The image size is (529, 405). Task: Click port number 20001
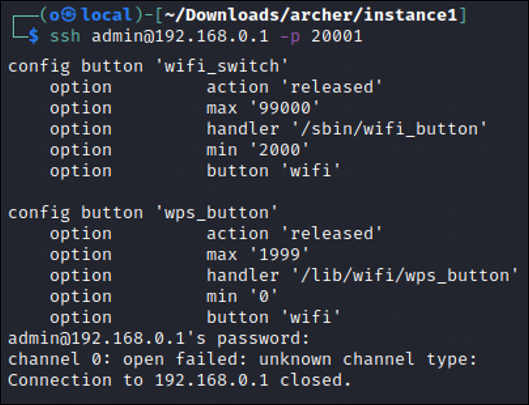tap(337, 36)
